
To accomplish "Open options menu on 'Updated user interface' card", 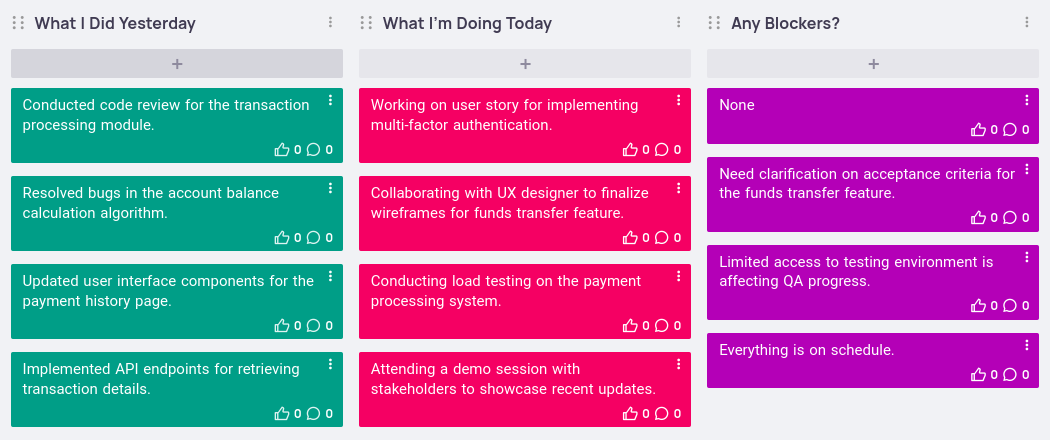I will 330,276.
